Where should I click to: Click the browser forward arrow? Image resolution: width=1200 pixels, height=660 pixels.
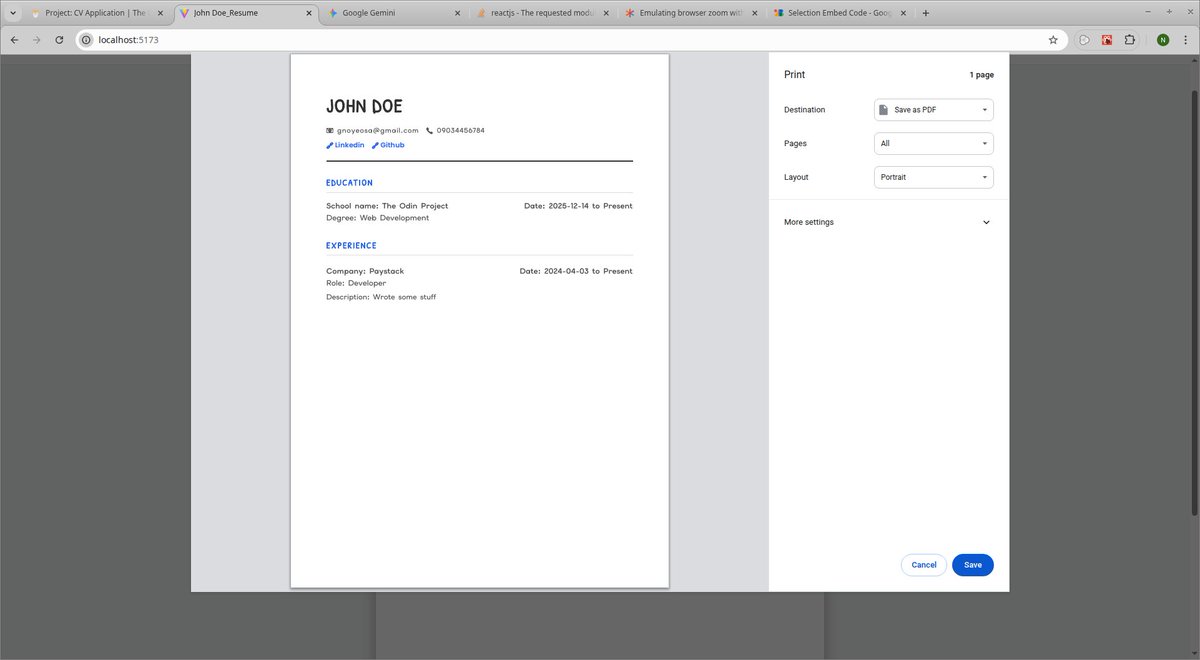click(x=36, y=40)
